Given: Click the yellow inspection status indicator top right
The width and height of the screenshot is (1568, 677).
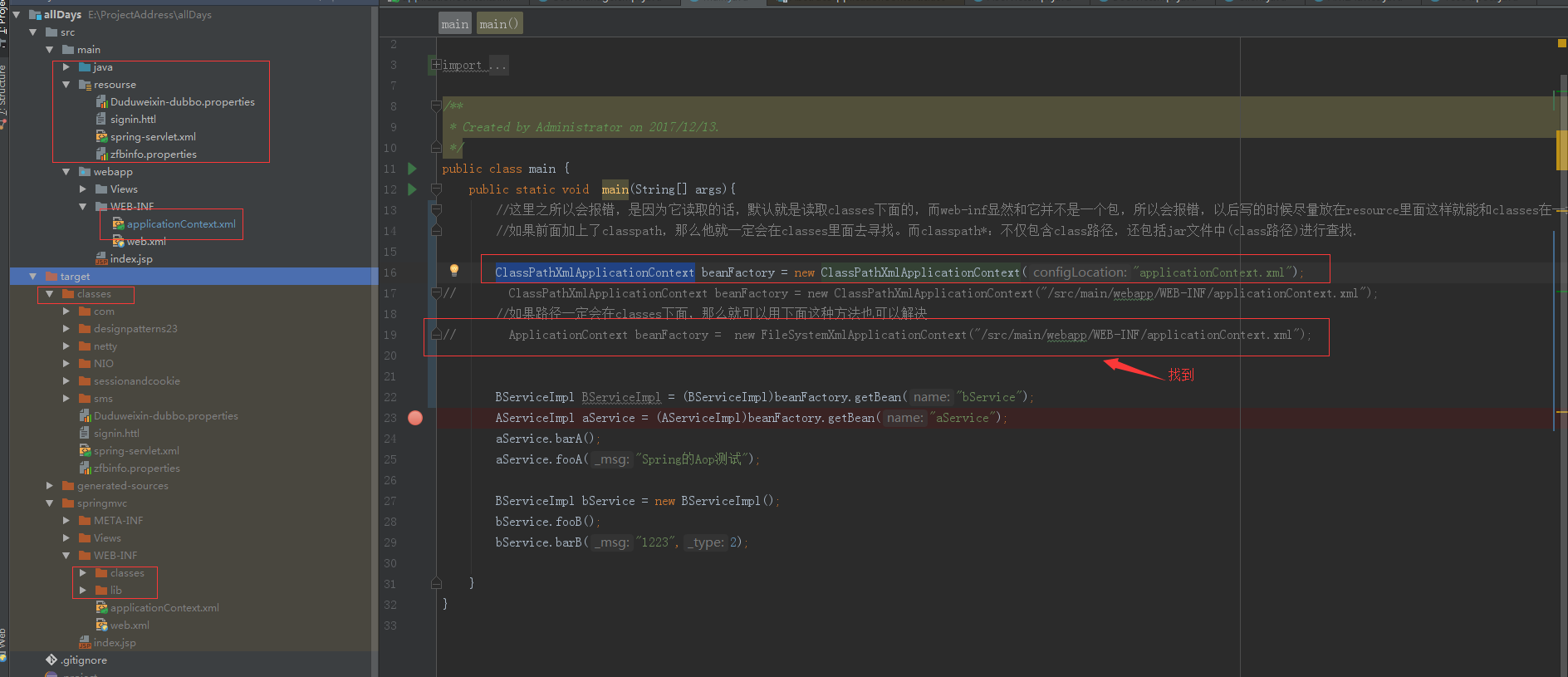Looking at the screenshot, I should click(x=1561, y=43).
